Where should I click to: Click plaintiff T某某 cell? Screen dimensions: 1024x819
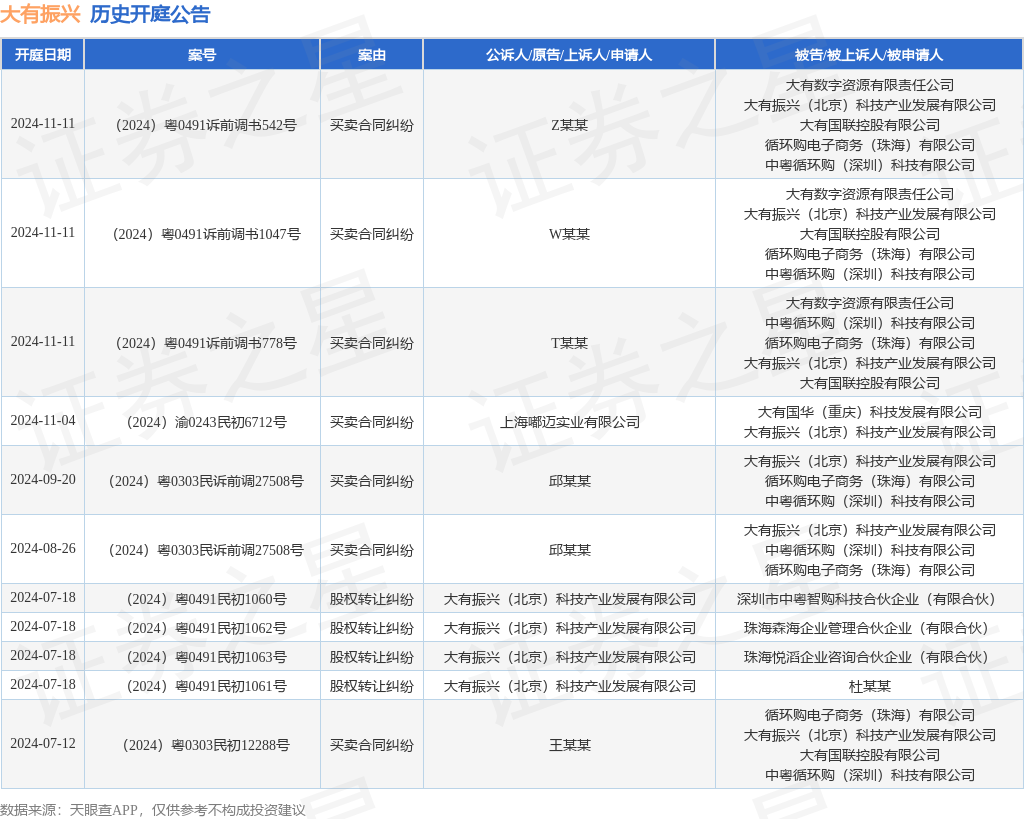pyautogui.click(x=569, y=343)
